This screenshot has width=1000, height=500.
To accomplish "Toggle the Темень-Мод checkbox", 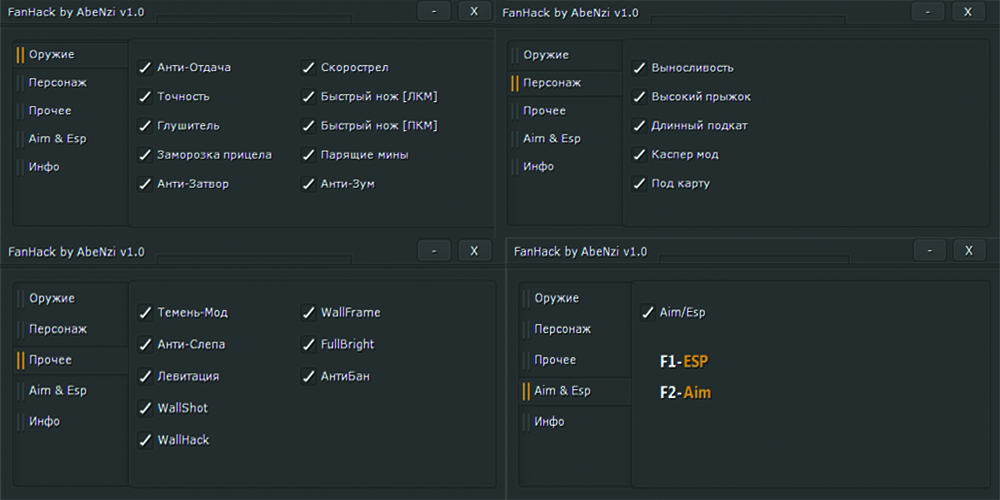I will click(145, 312).
